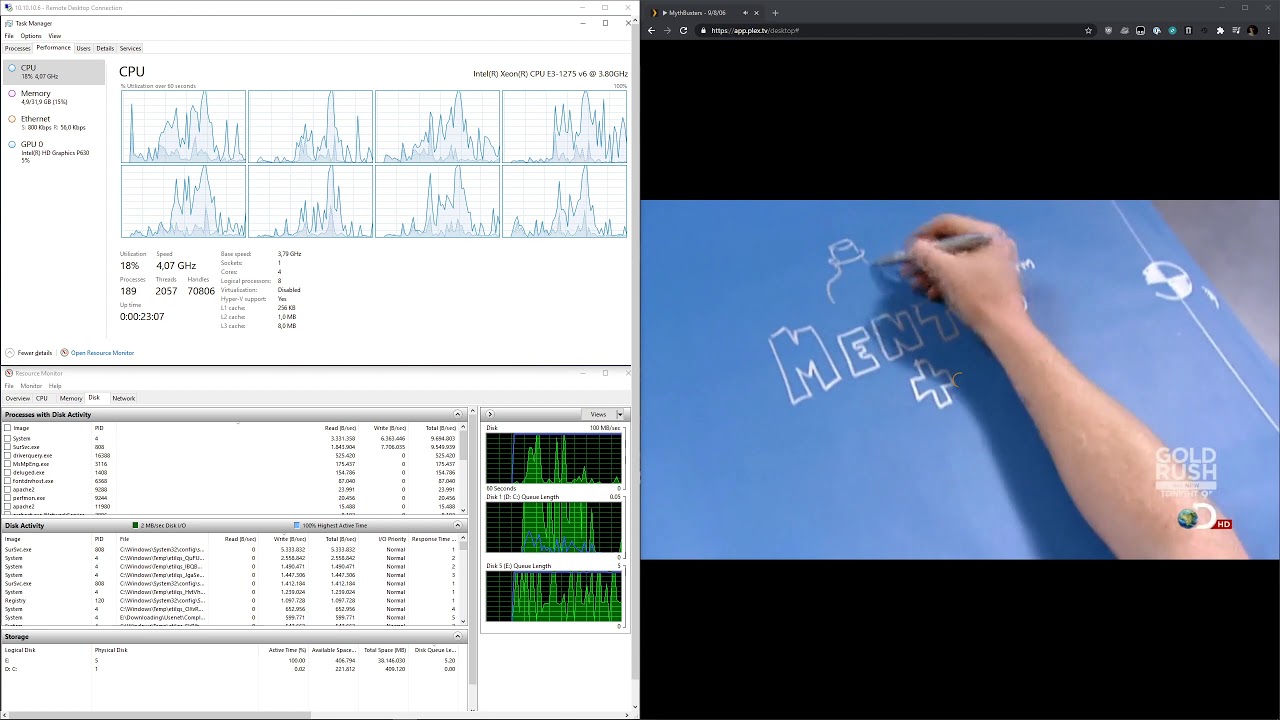
Task: Check the box for SurSvc.exe process
Action: coord(8,447)
